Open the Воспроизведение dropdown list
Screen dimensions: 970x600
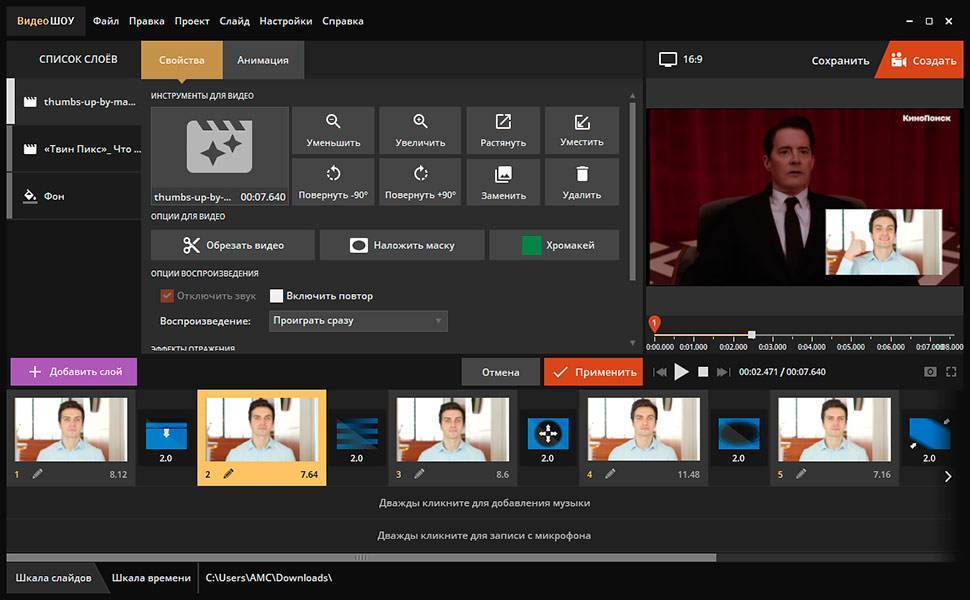[358, 321]
